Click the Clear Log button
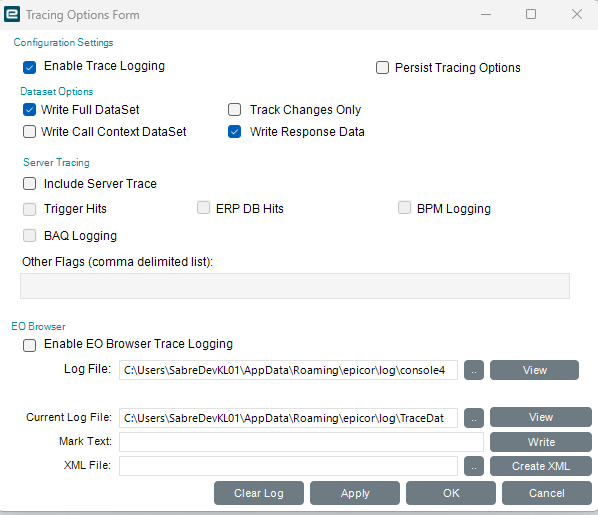598x515 pixels. (x=259, y=493)
